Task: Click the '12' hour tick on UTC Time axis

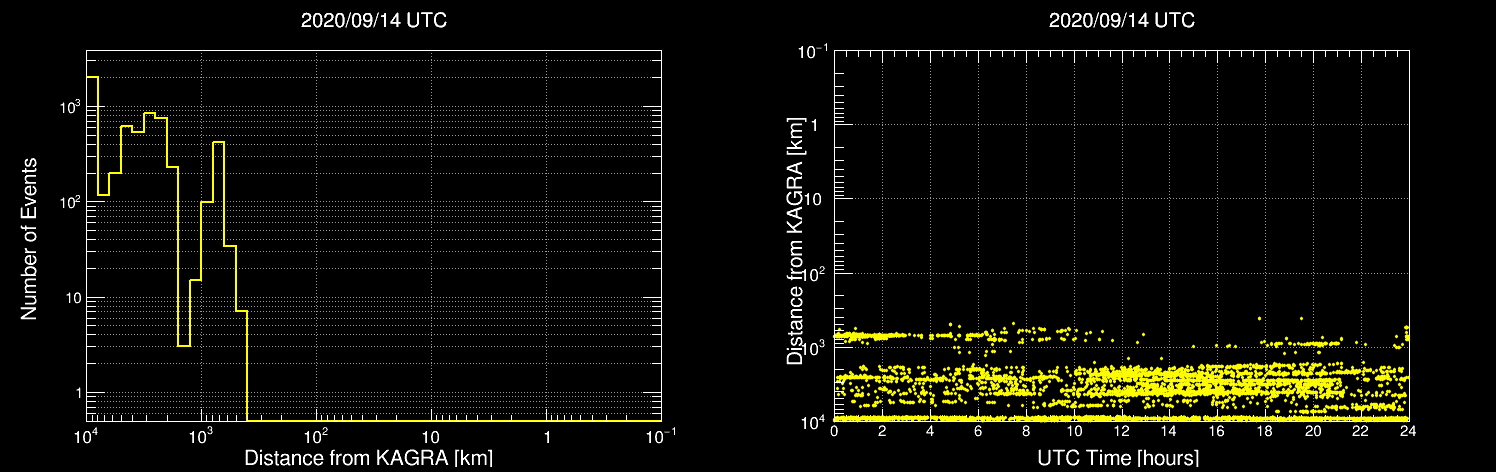Action: coord(1121,431)
